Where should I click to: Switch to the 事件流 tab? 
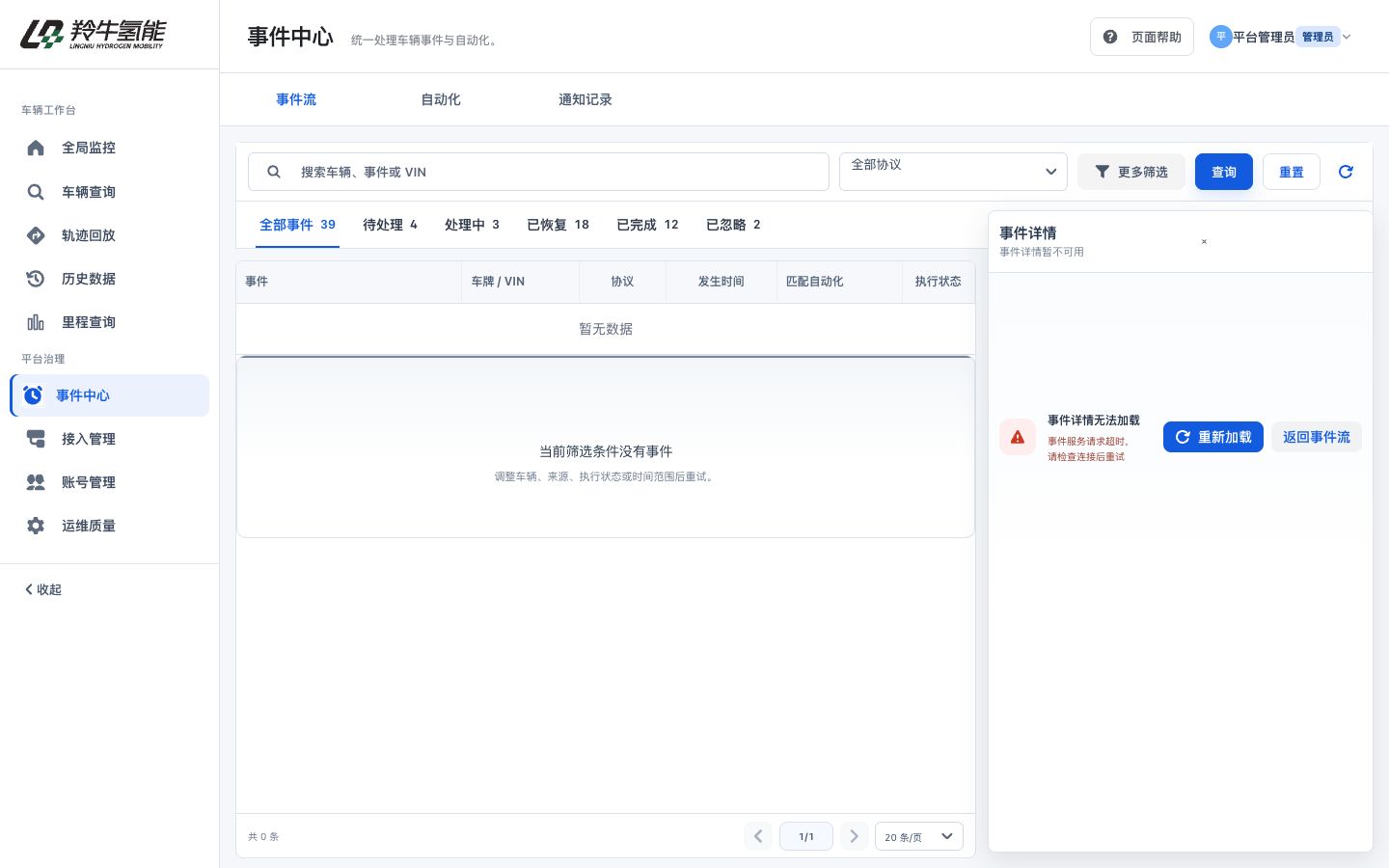tap(296, 99)
